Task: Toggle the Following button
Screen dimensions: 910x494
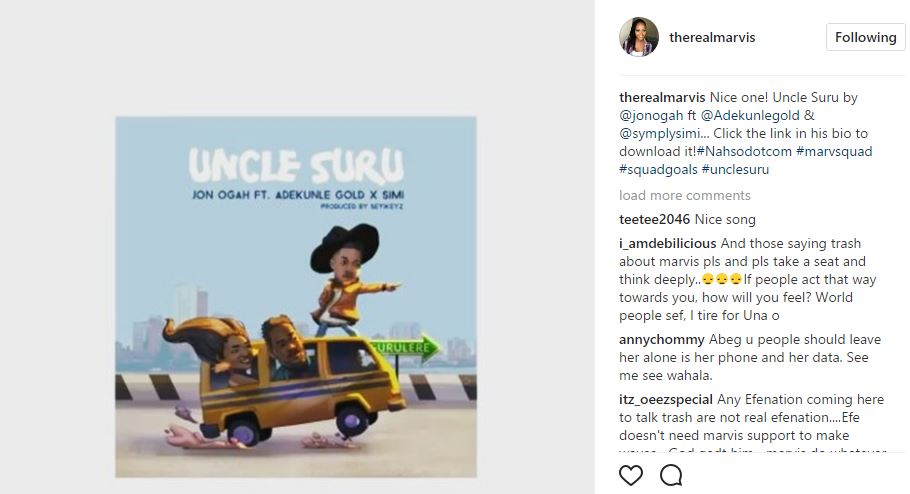Action: tap(865, 38)
